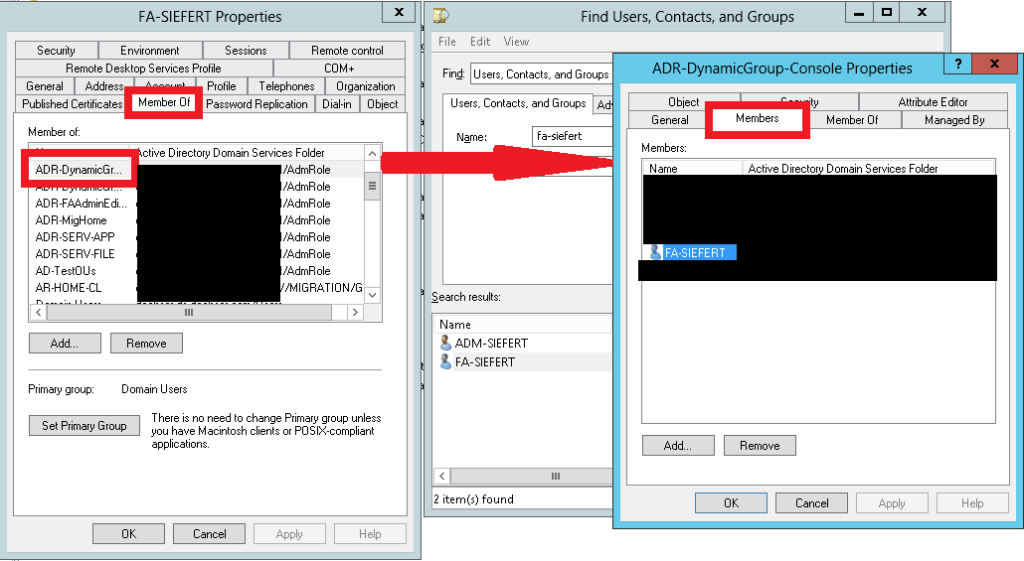1024x561 pixels.
Task: Click the Find window title bar icon
Action: [442, 16]
